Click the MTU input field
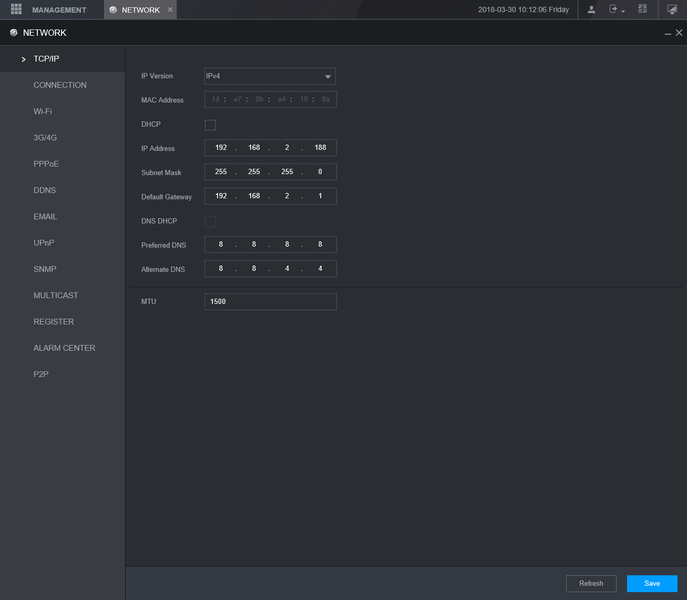This screenshot has width=687, height=600. pos(270,301)
